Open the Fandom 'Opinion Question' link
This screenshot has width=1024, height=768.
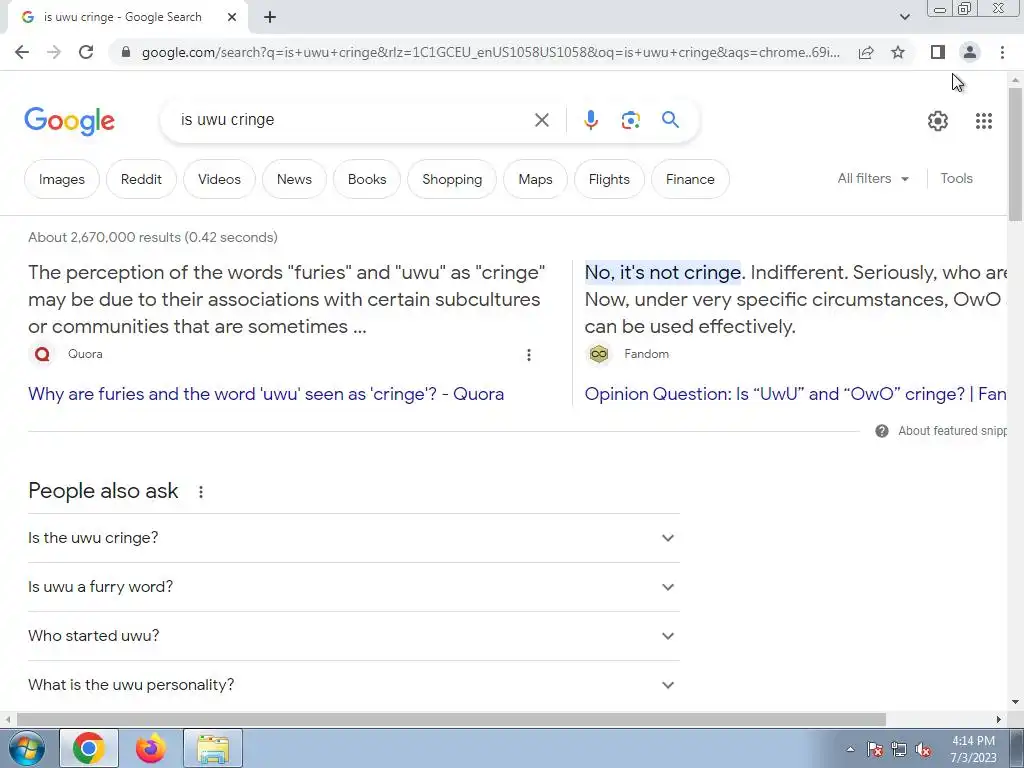(x=795, y=394)
